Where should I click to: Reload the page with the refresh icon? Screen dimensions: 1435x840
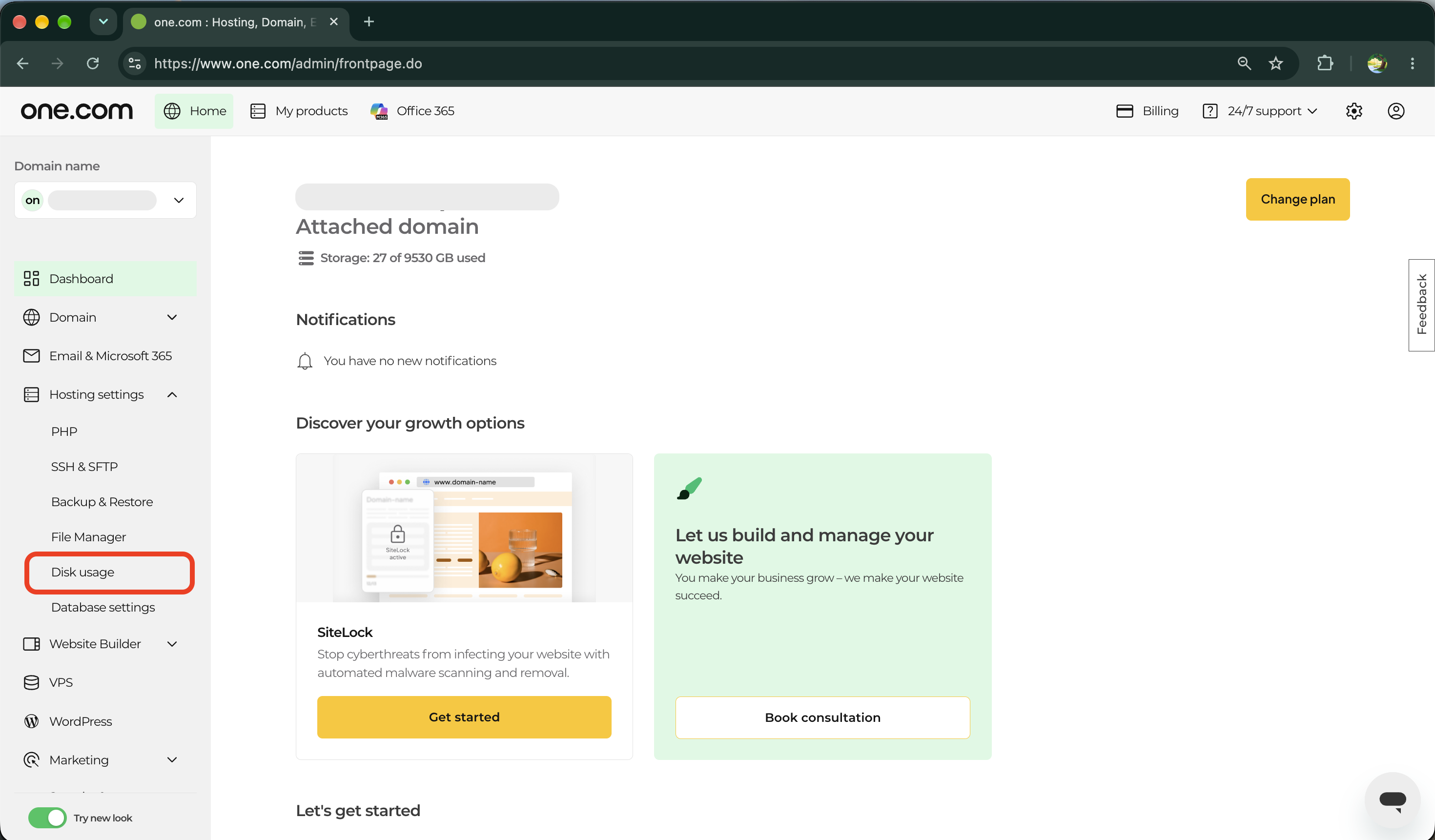pos(93,63)
